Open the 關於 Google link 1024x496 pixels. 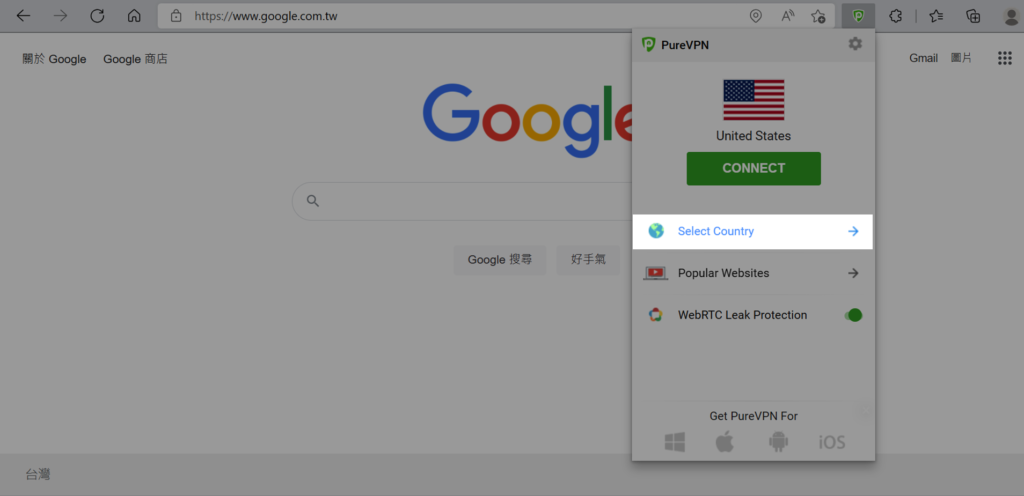(54, 59)
